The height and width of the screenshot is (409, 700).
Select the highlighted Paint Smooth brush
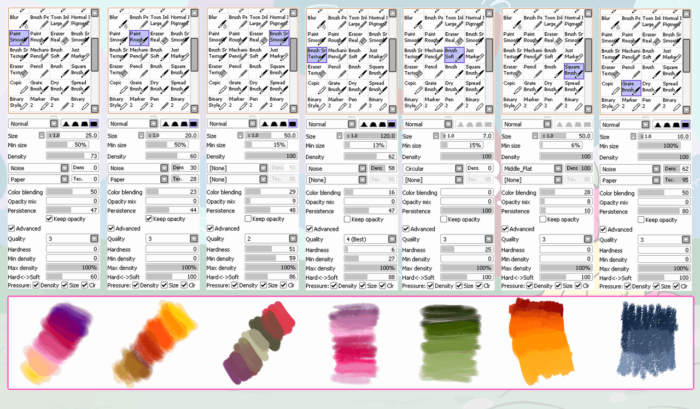point(19,38)
